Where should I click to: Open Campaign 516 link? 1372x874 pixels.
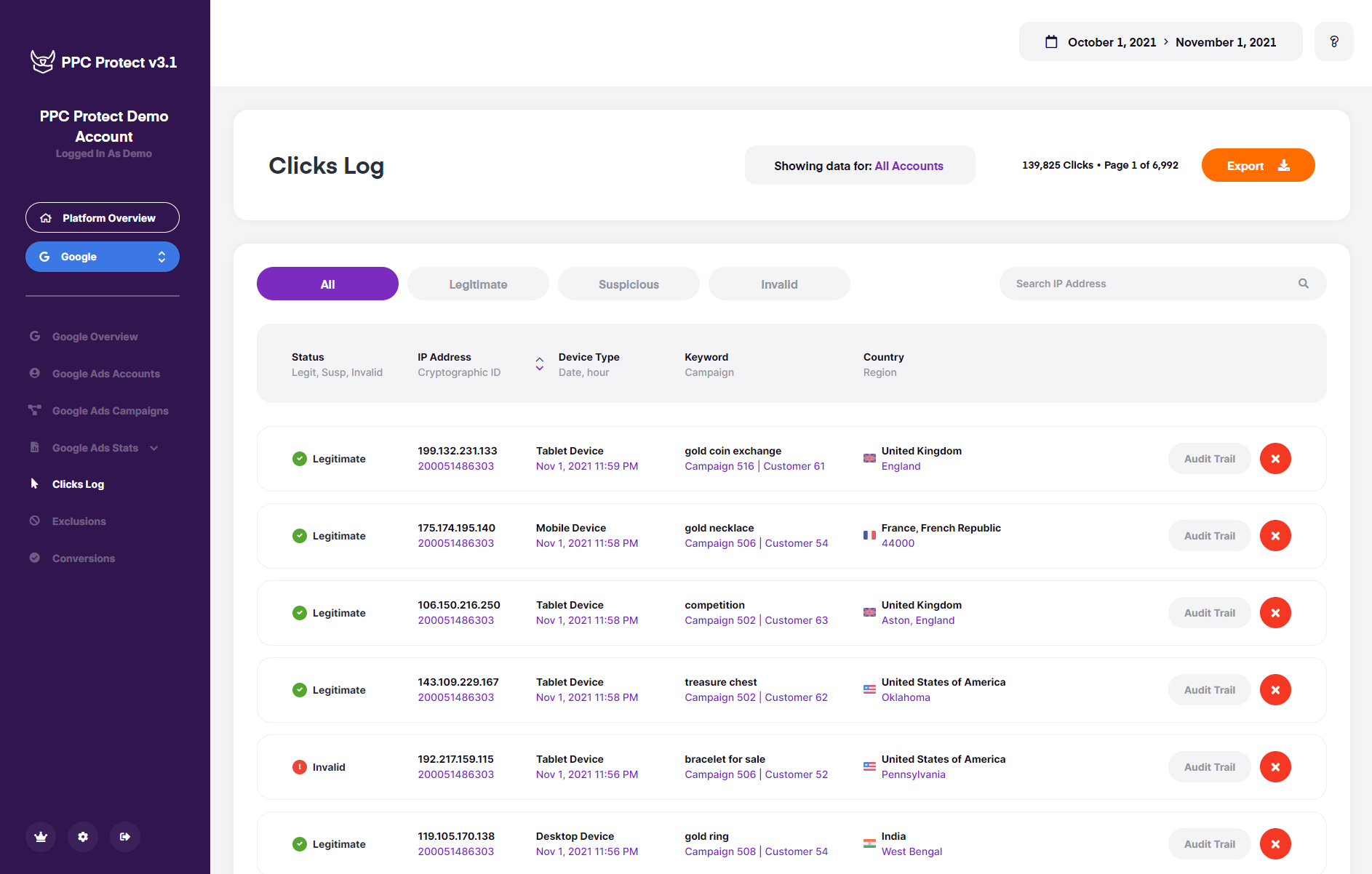click(718, 466)
